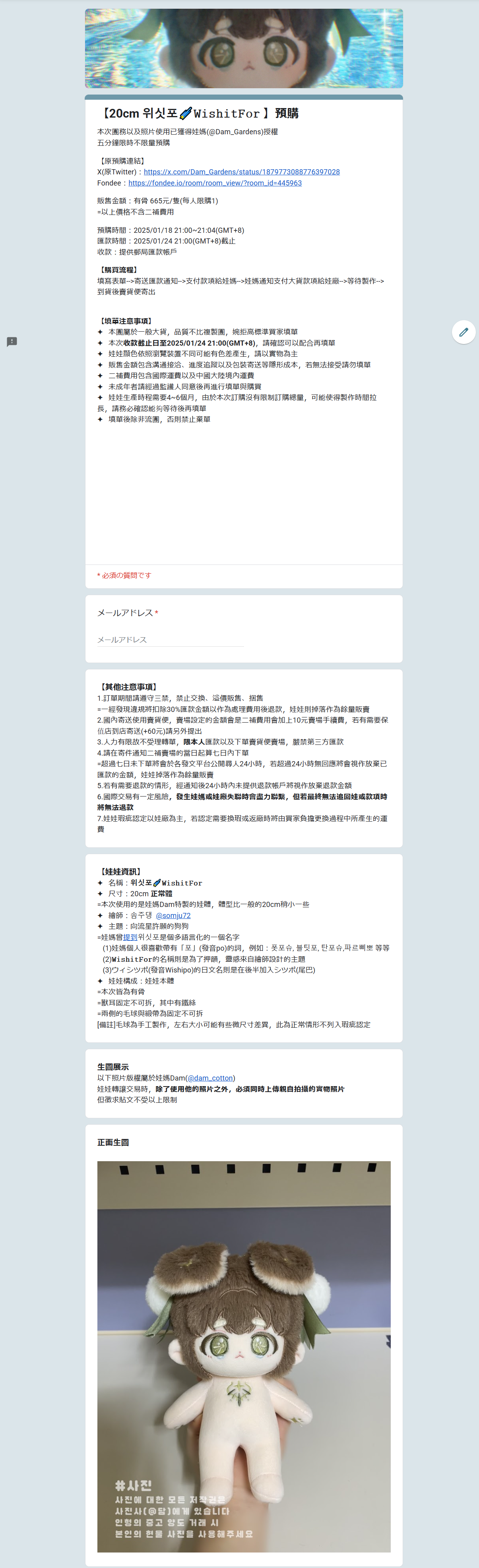479x1568 pixels.
Task: Click the '販售金額：有骨 665元/隻' line
Action: (x=158, y=200)
